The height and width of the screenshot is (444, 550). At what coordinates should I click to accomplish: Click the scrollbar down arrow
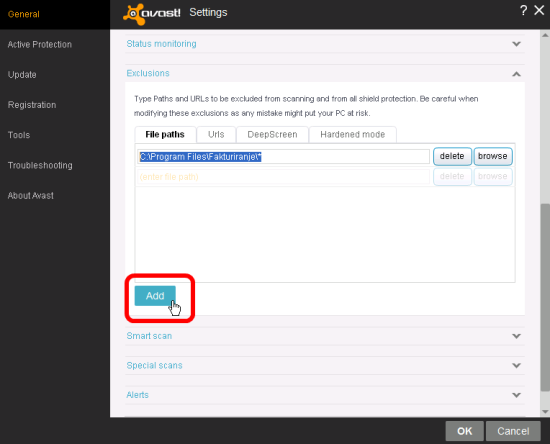coord(545,412)
